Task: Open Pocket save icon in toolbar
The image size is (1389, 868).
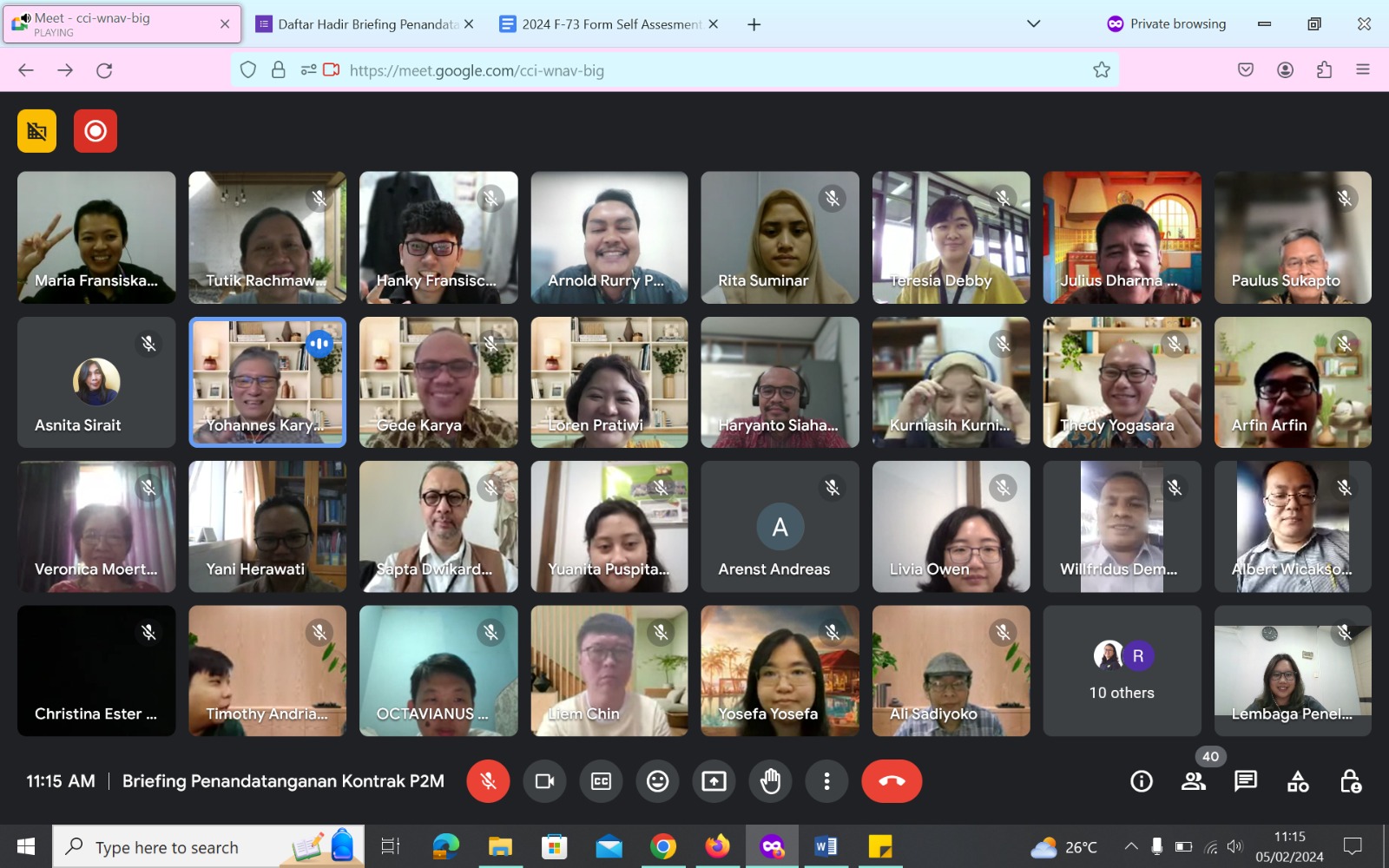Action: (1246, 70)
